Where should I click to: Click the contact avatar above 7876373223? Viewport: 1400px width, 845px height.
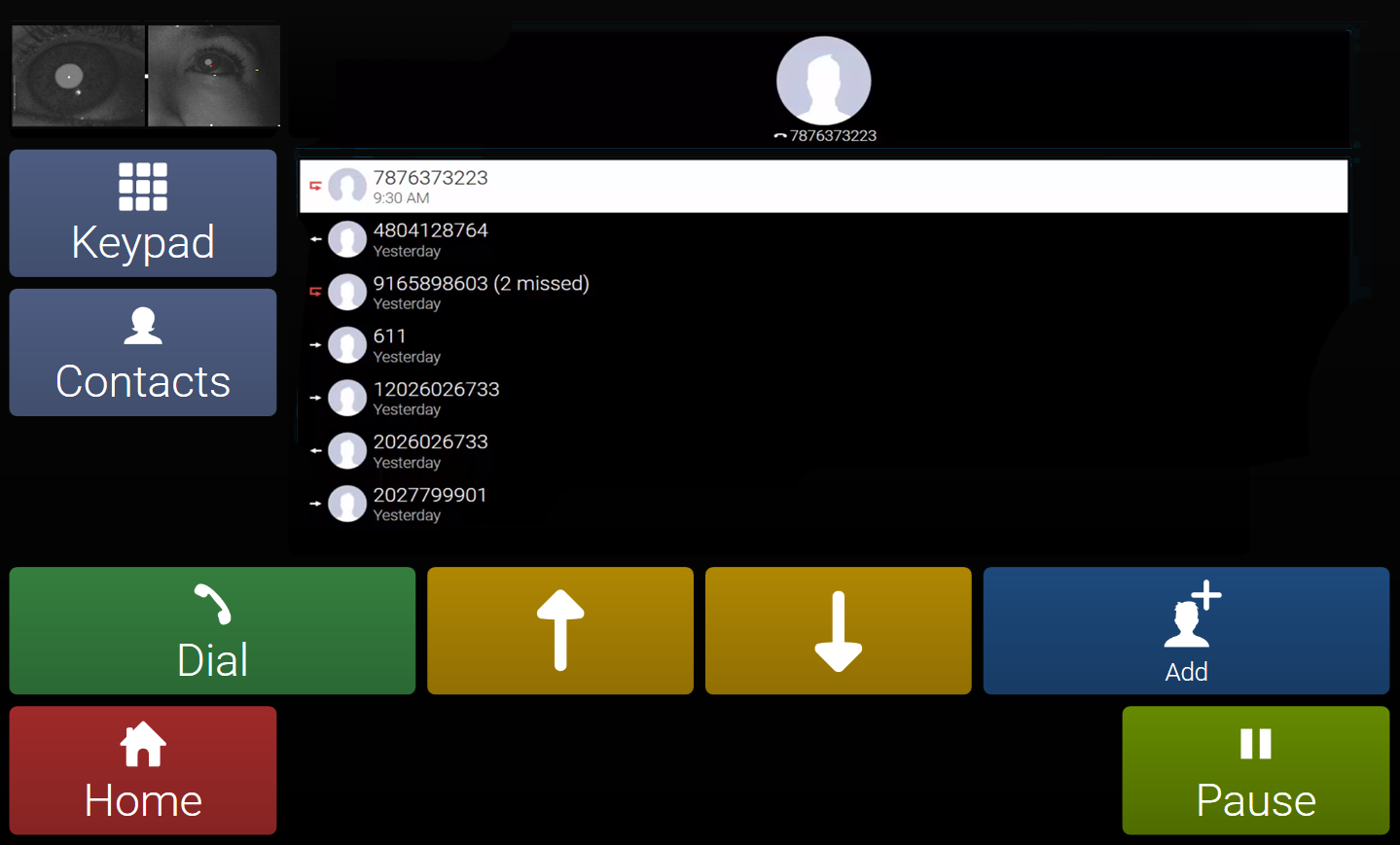[823, 80]
